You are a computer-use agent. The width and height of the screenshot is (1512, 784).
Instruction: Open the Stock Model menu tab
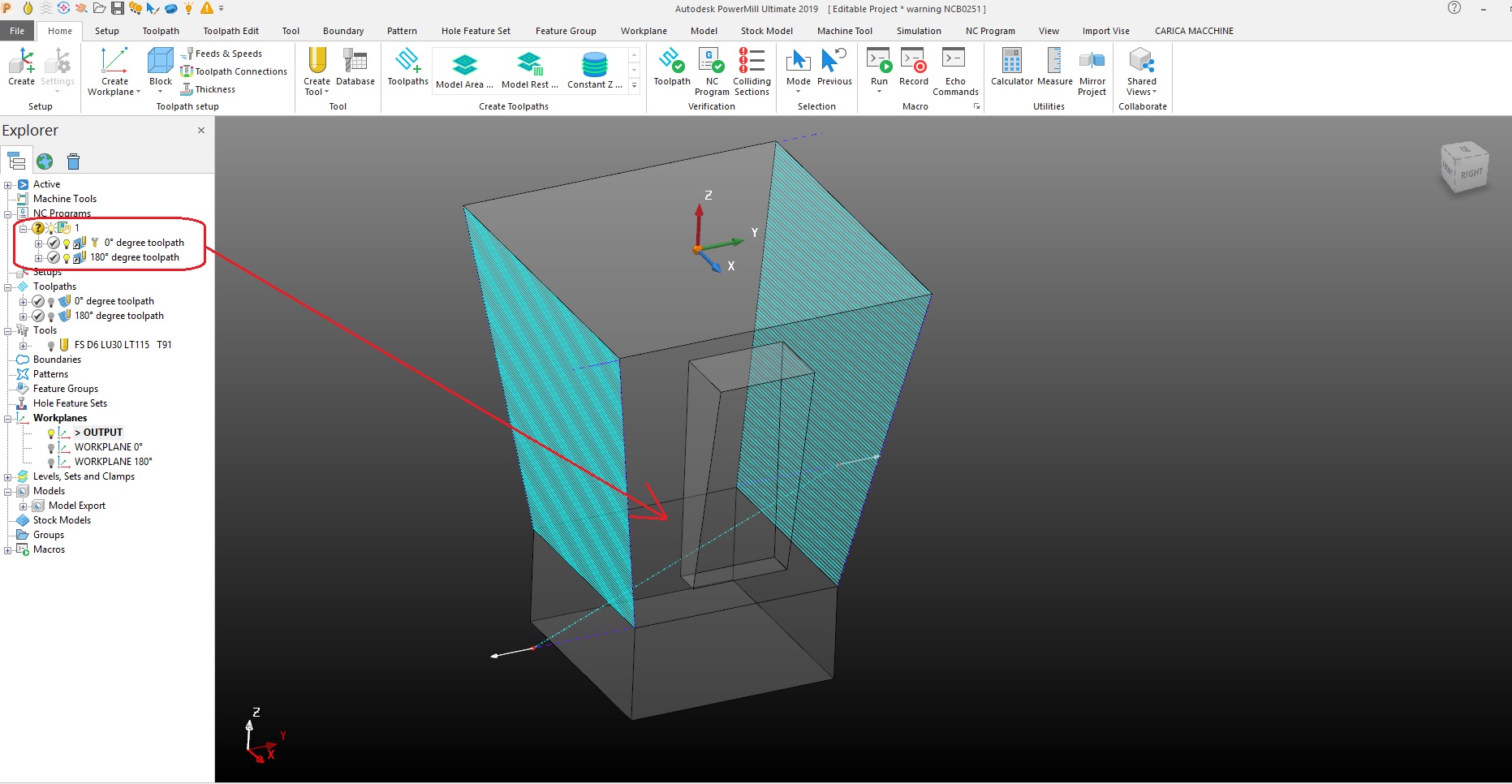pyautogui.click(x=766, y=31)
